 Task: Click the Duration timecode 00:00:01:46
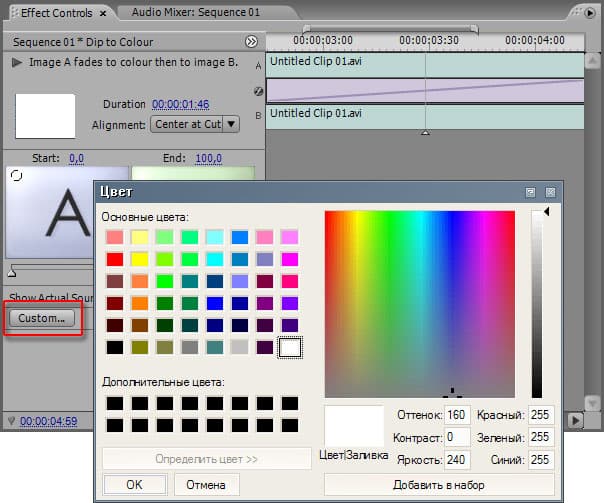pyautogui.click(x=180, y=104)
